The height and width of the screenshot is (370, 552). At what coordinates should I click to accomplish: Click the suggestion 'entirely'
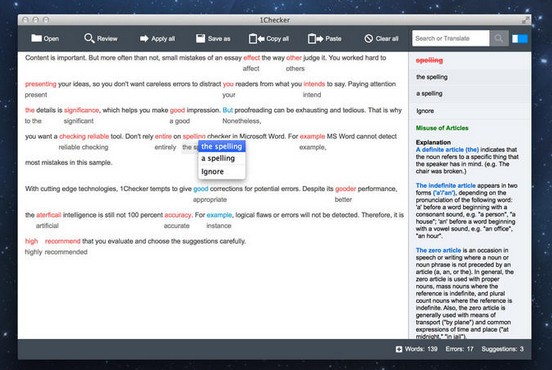click(165, 147)
